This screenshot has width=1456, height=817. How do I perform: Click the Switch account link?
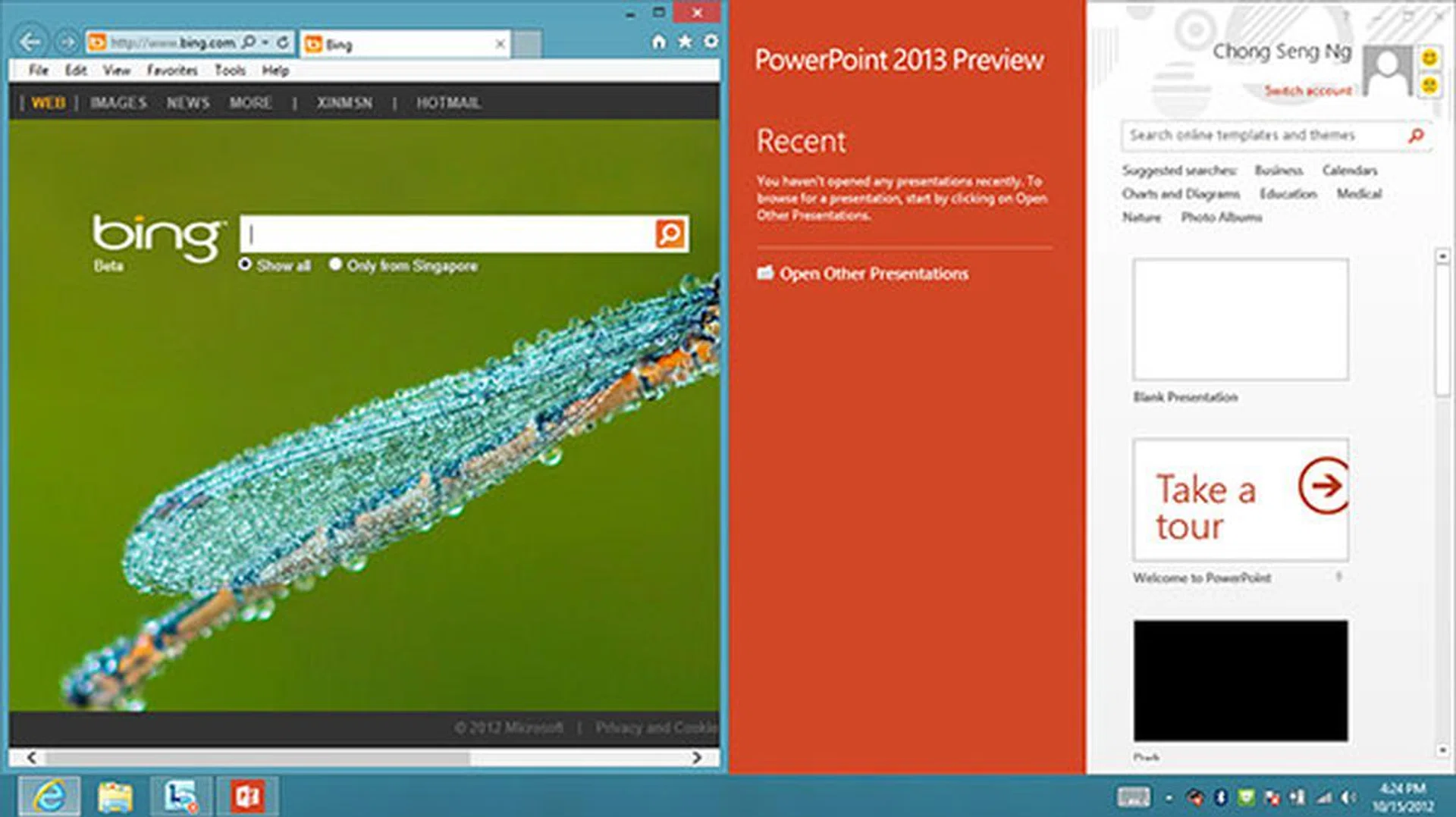tap(1307, 91)
